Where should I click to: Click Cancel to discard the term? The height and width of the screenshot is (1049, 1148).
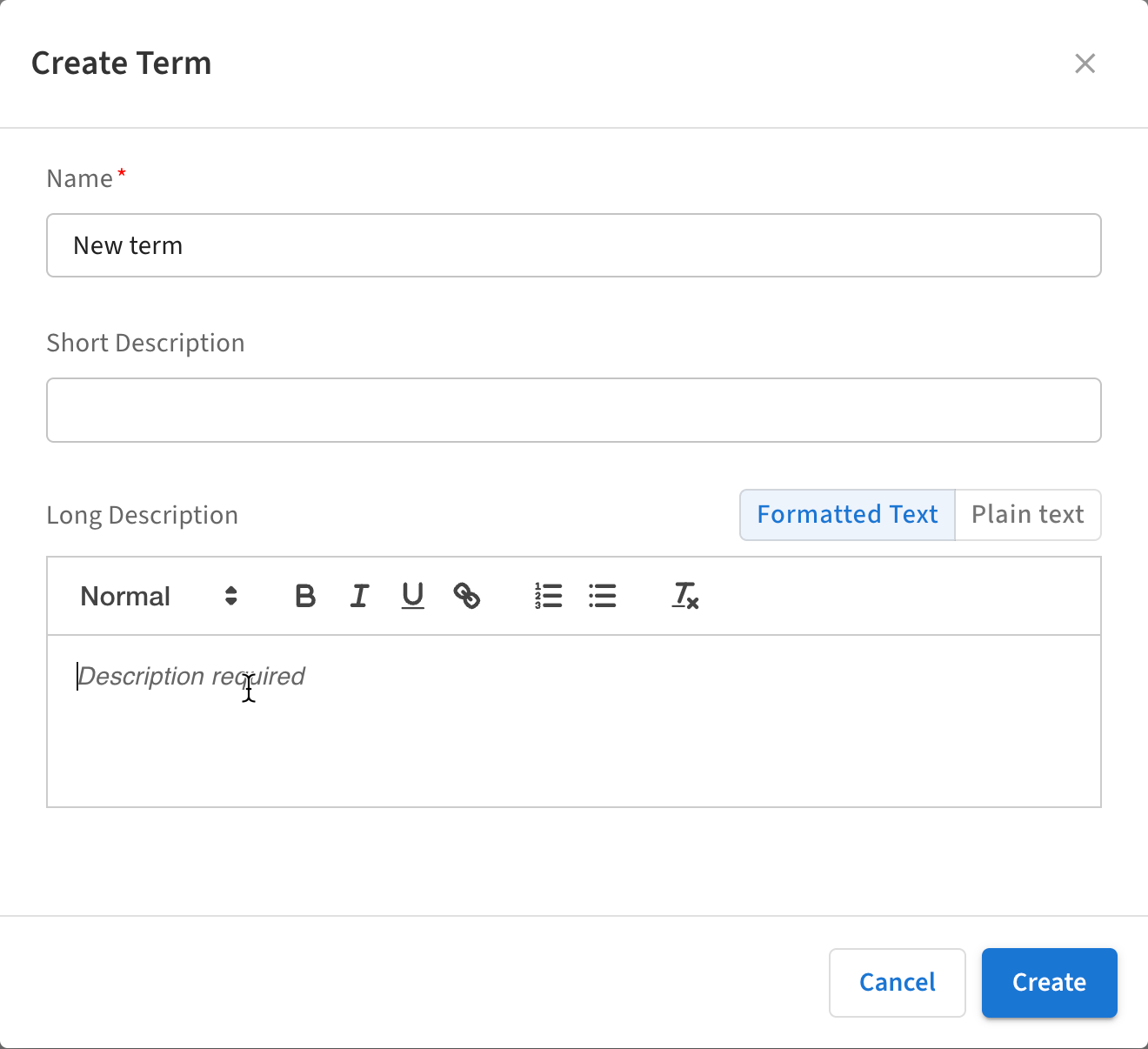[897, 982]
